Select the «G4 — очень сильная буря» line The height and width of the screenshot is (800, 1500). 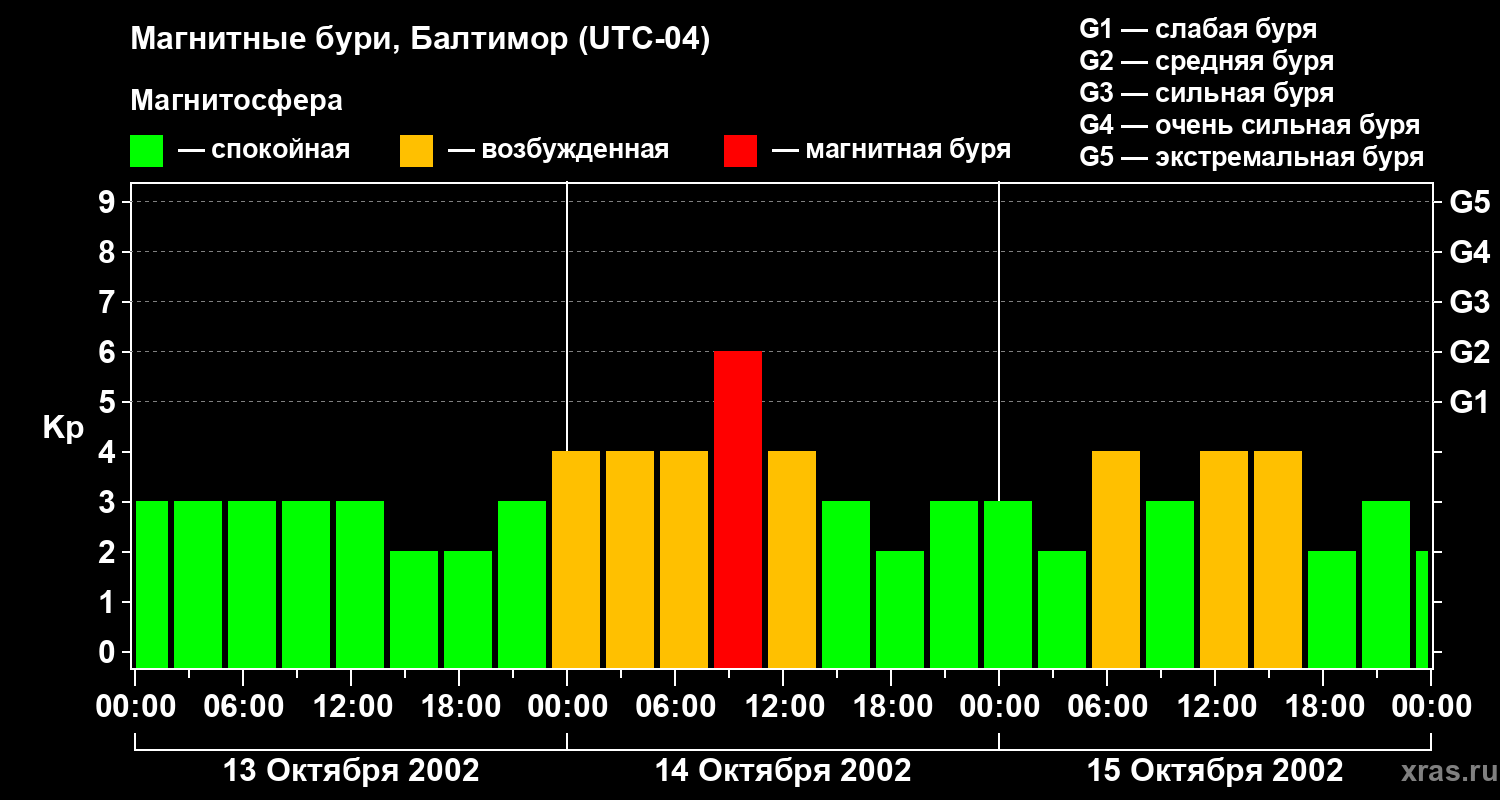(x=1250, y=125)
